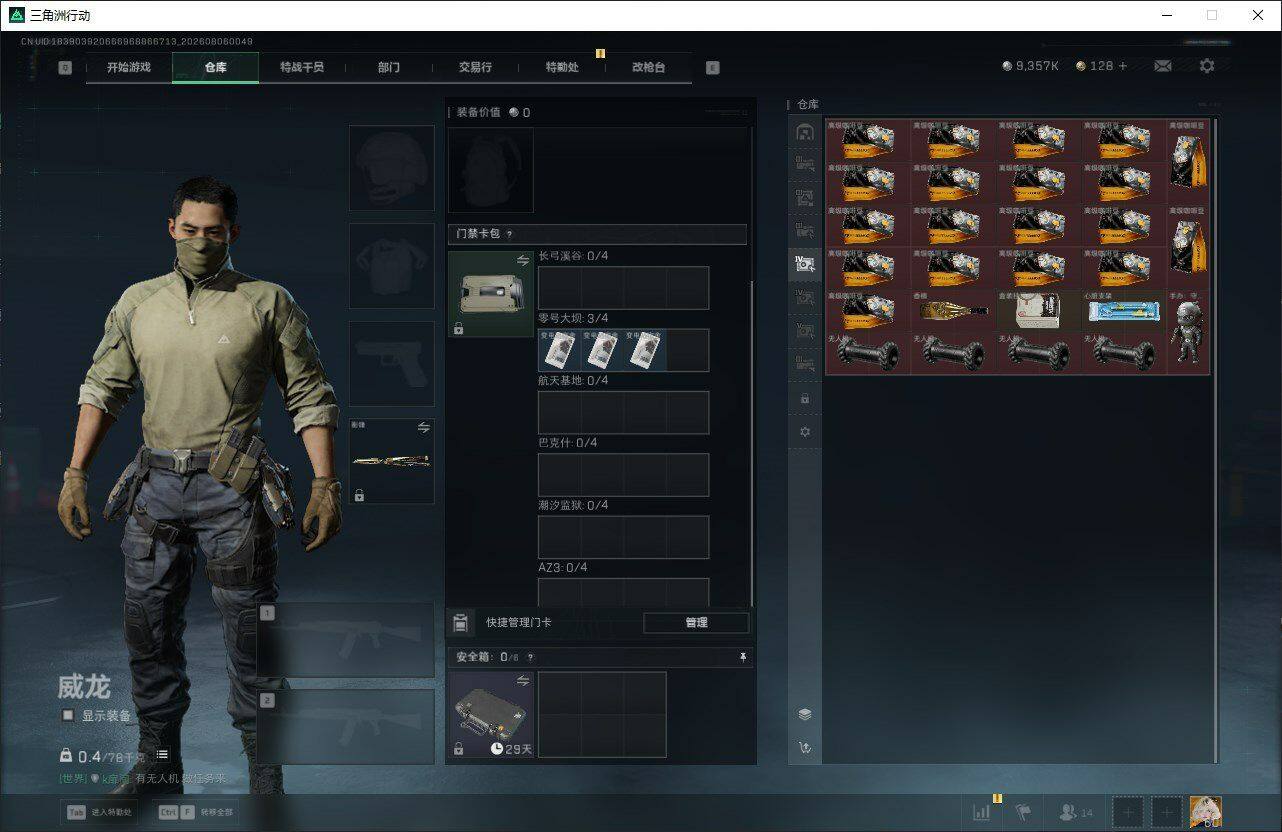Click the 9,357K currency balance

pos(1030,66)
